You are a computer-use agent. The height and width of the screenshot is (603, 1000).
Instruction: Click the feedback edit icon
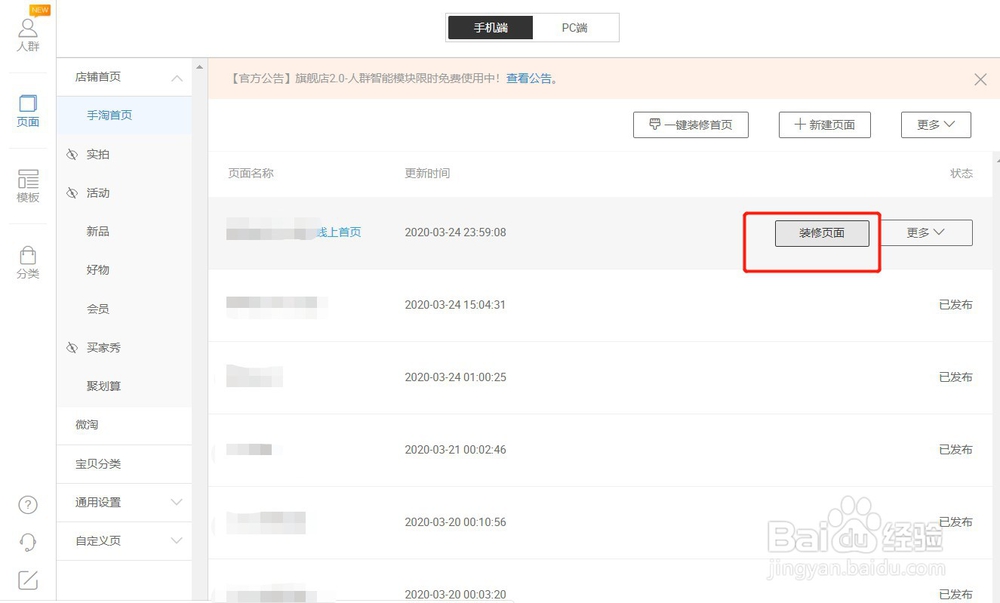coord(27,580)
